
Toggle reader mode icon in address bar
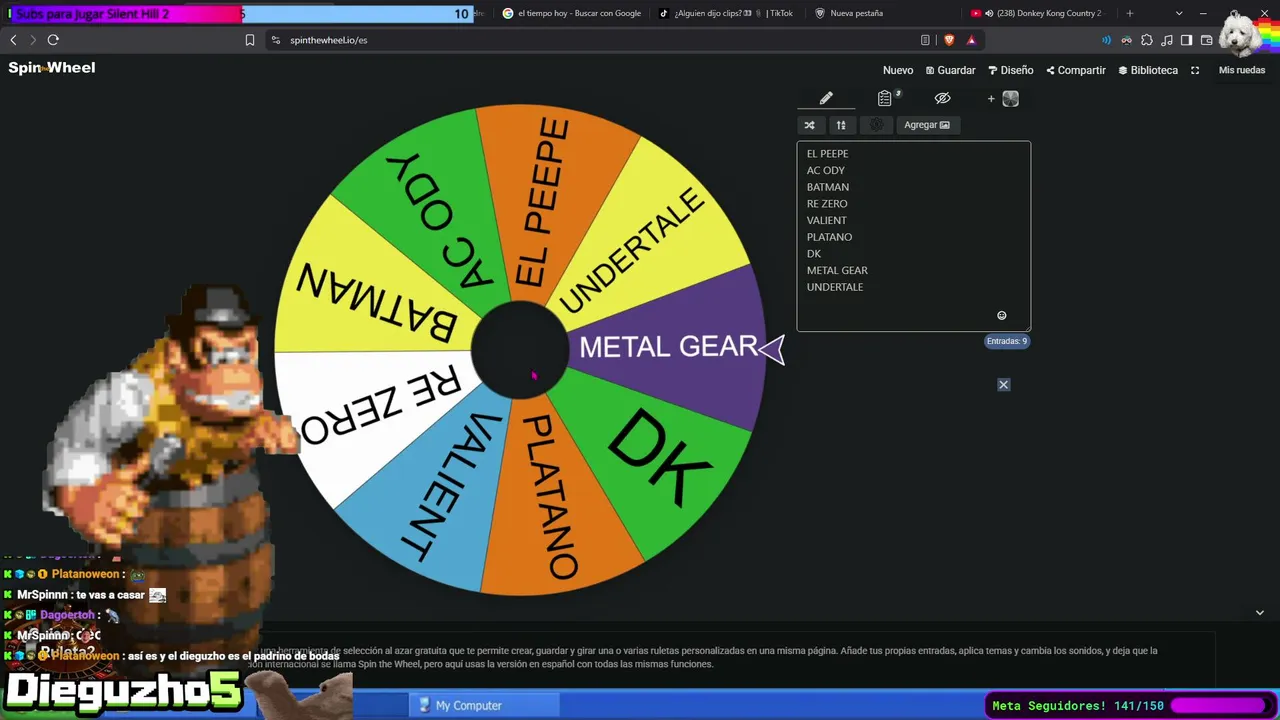coord(925,40)
